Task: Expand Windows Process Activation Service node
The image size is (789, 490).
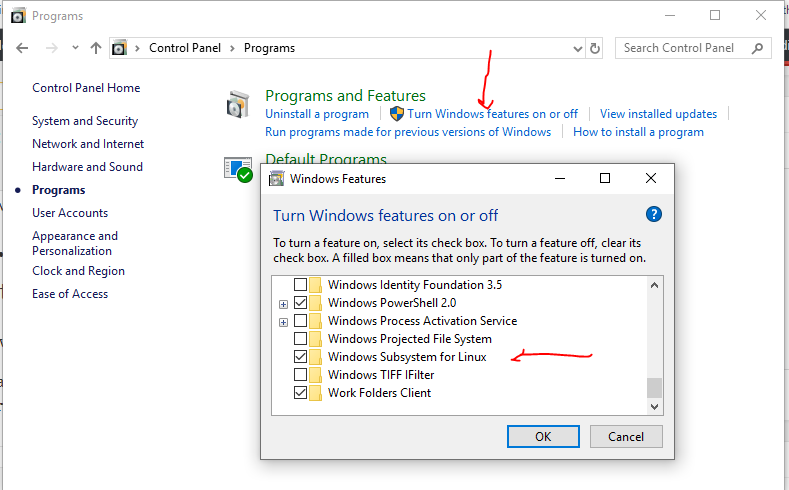Action: [x=284, y=321]
